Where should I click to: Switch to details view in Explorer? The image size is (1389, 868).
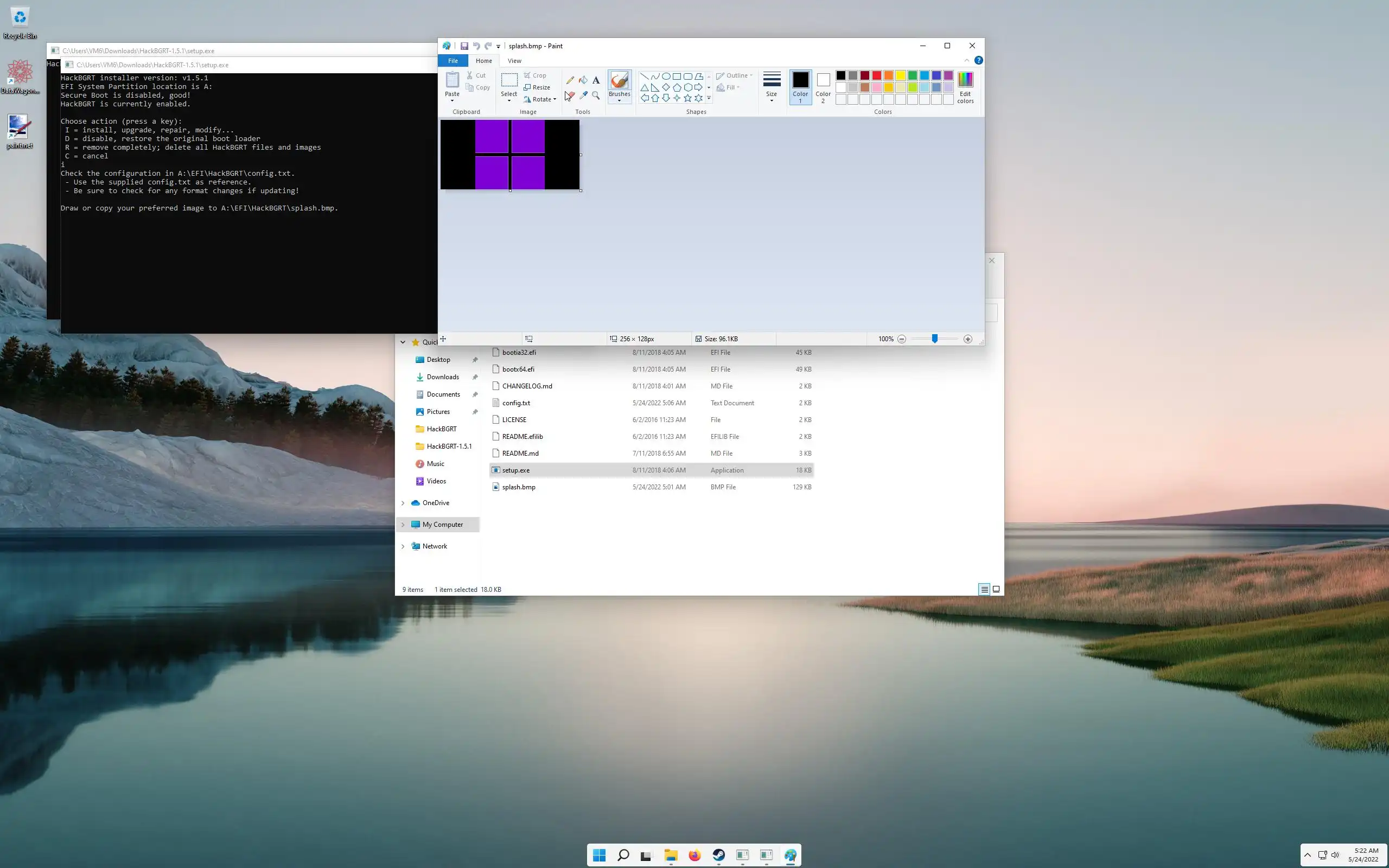pyautogui.click(x=984, y=589)
